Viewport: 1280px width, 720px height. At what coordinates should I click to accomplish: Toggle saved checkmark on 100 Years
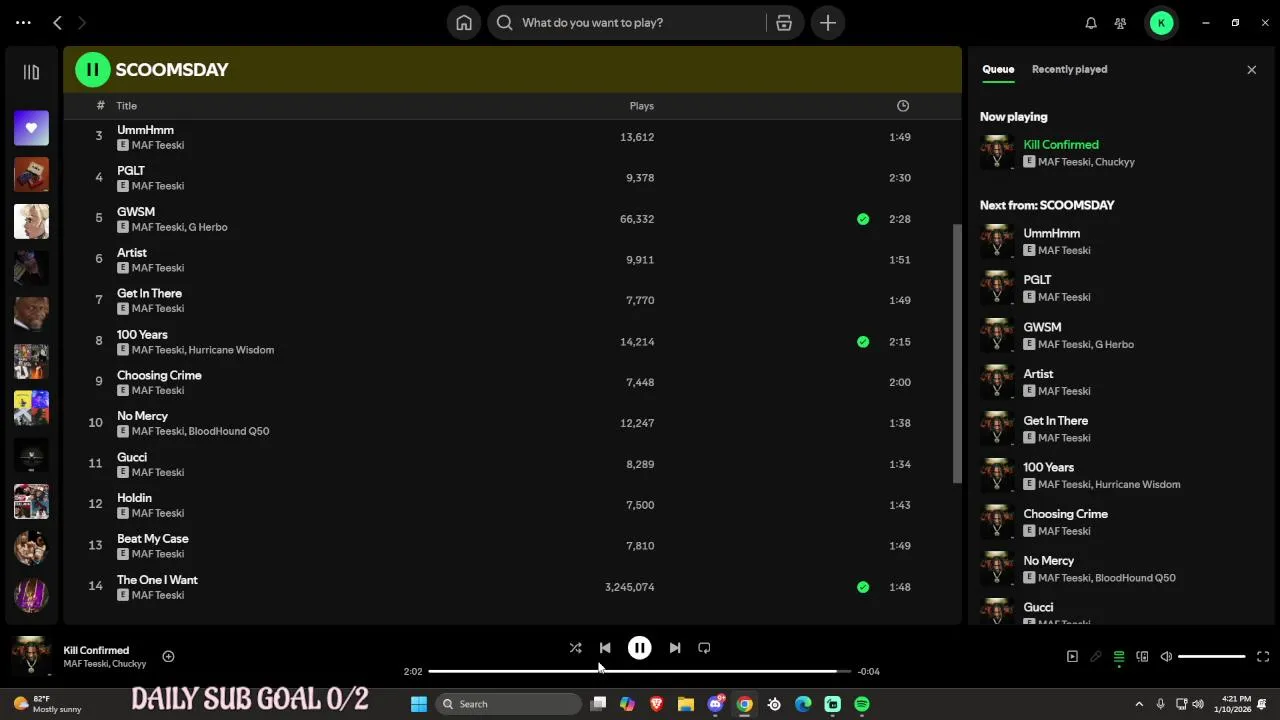click(863, 342)
